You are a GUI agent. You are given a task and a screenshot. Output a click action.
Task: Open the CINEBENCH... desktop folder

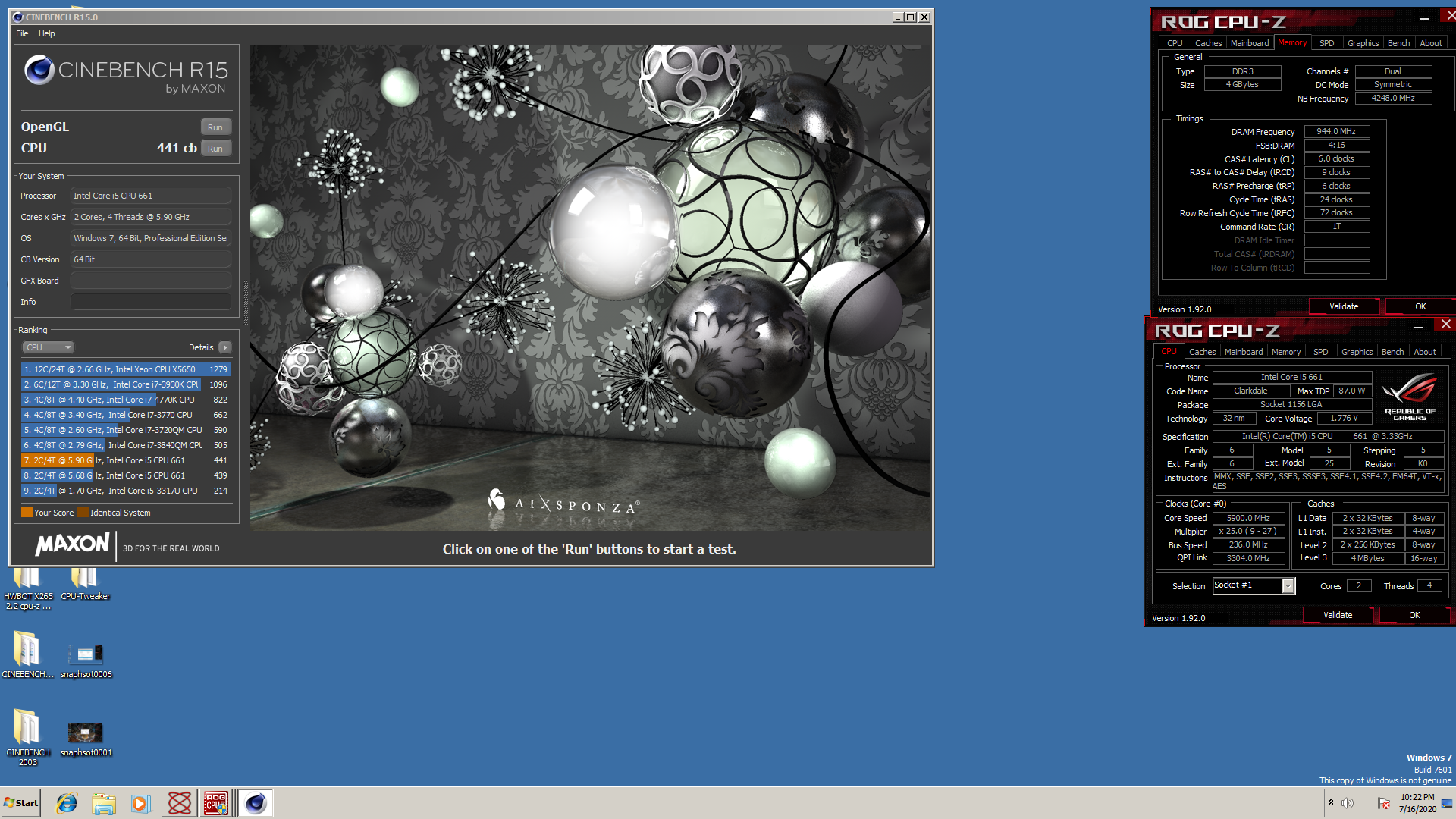pos(27,655)
